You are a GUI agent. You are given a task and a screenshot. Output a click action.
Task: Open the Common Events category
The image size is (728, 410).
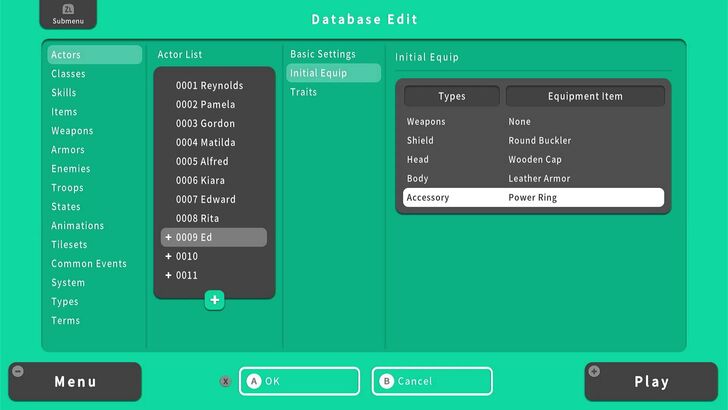(89, 264)
